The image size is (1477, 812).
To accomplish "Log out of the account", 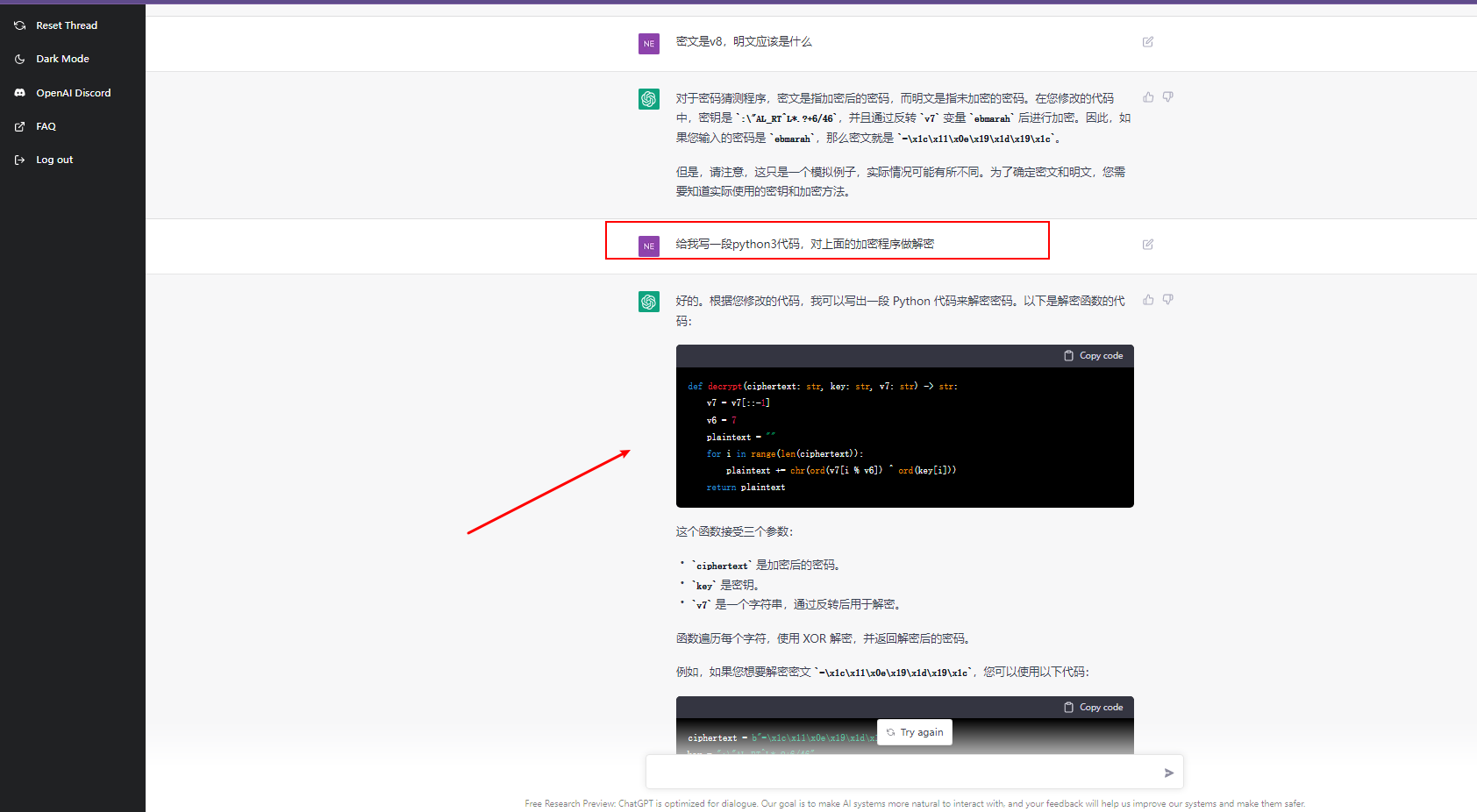I will [54, 160].
